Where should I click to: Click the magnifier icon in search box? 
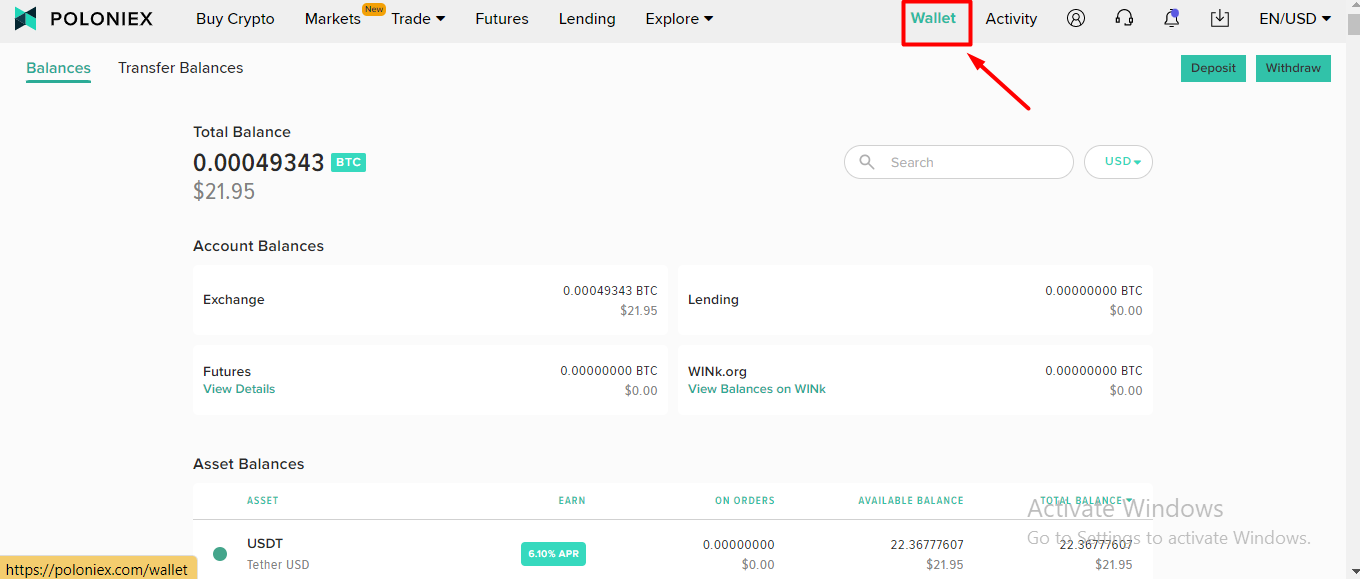[x=867, y=162]
